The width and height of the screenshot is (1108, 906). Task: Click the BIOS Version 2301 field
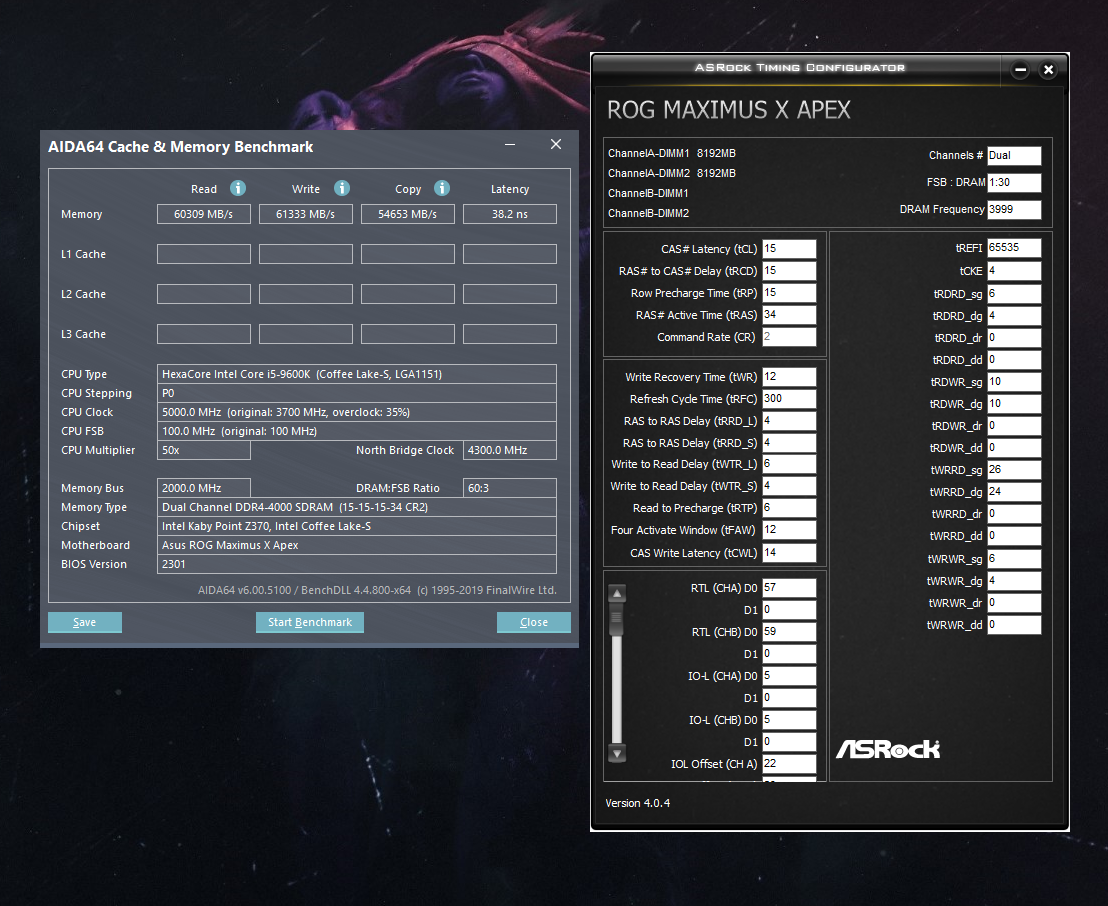[x=357, y=564]
